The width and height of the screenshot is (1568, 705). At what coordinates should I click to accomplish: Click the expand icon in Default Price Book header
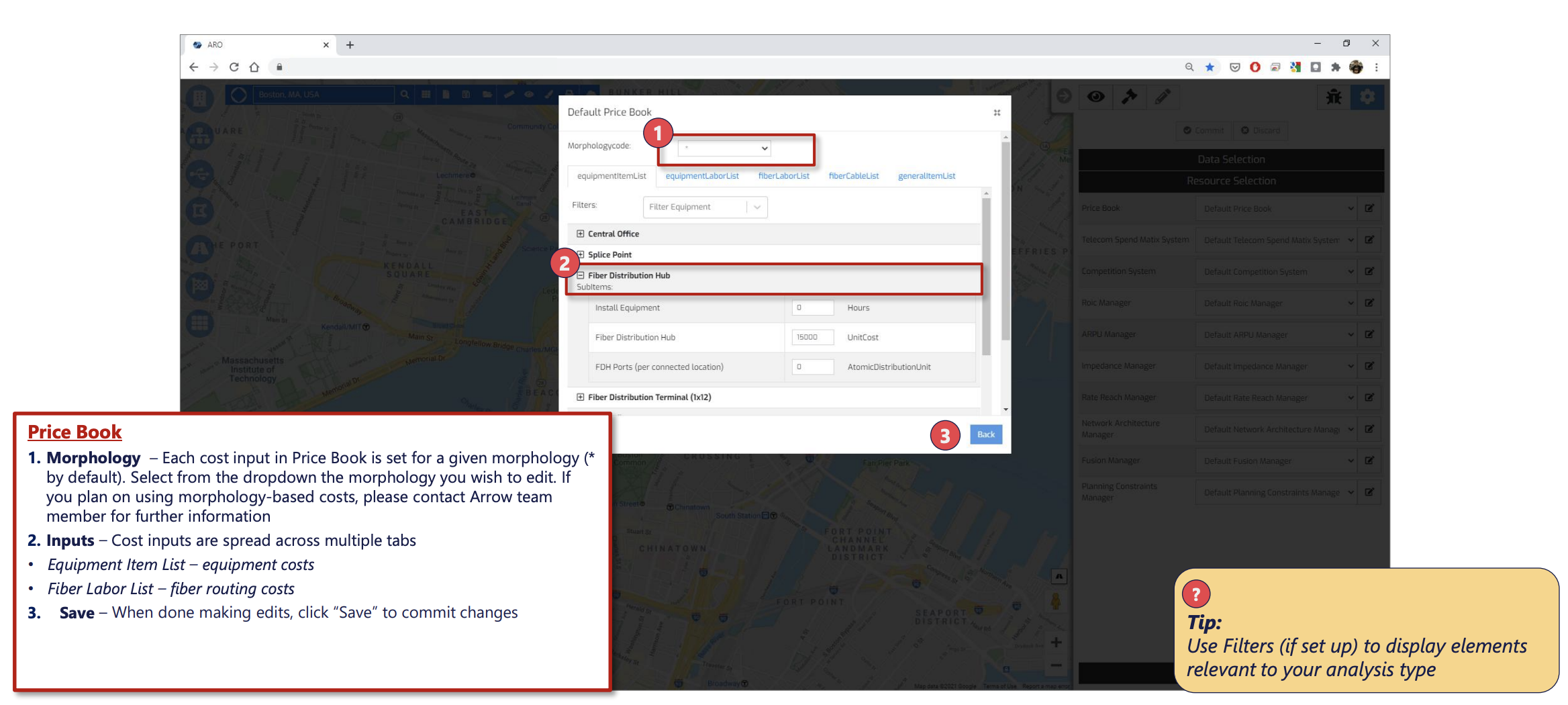tap(997, 113)
